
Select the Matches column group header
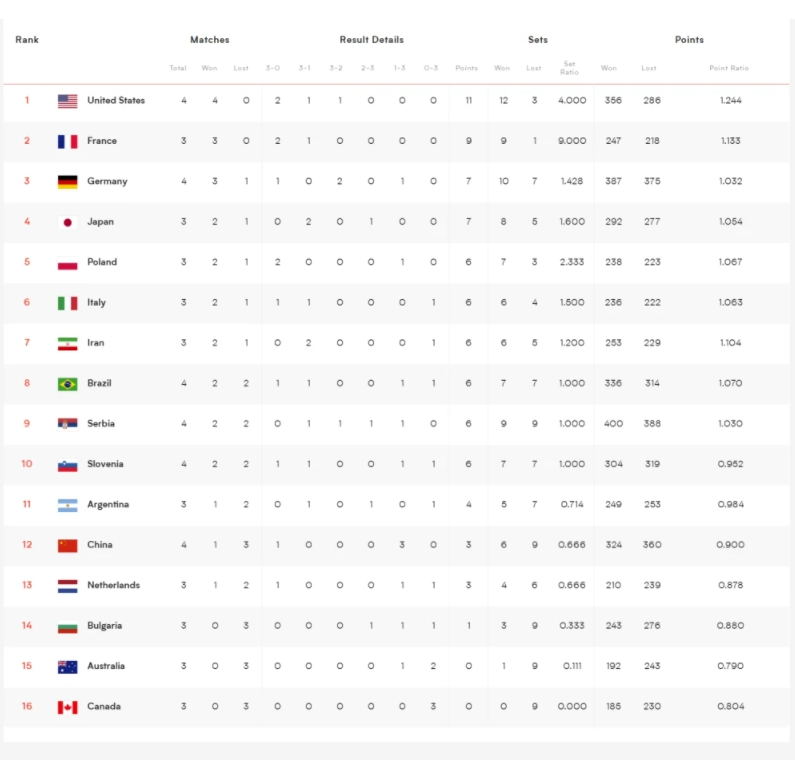tap(209, 40)
